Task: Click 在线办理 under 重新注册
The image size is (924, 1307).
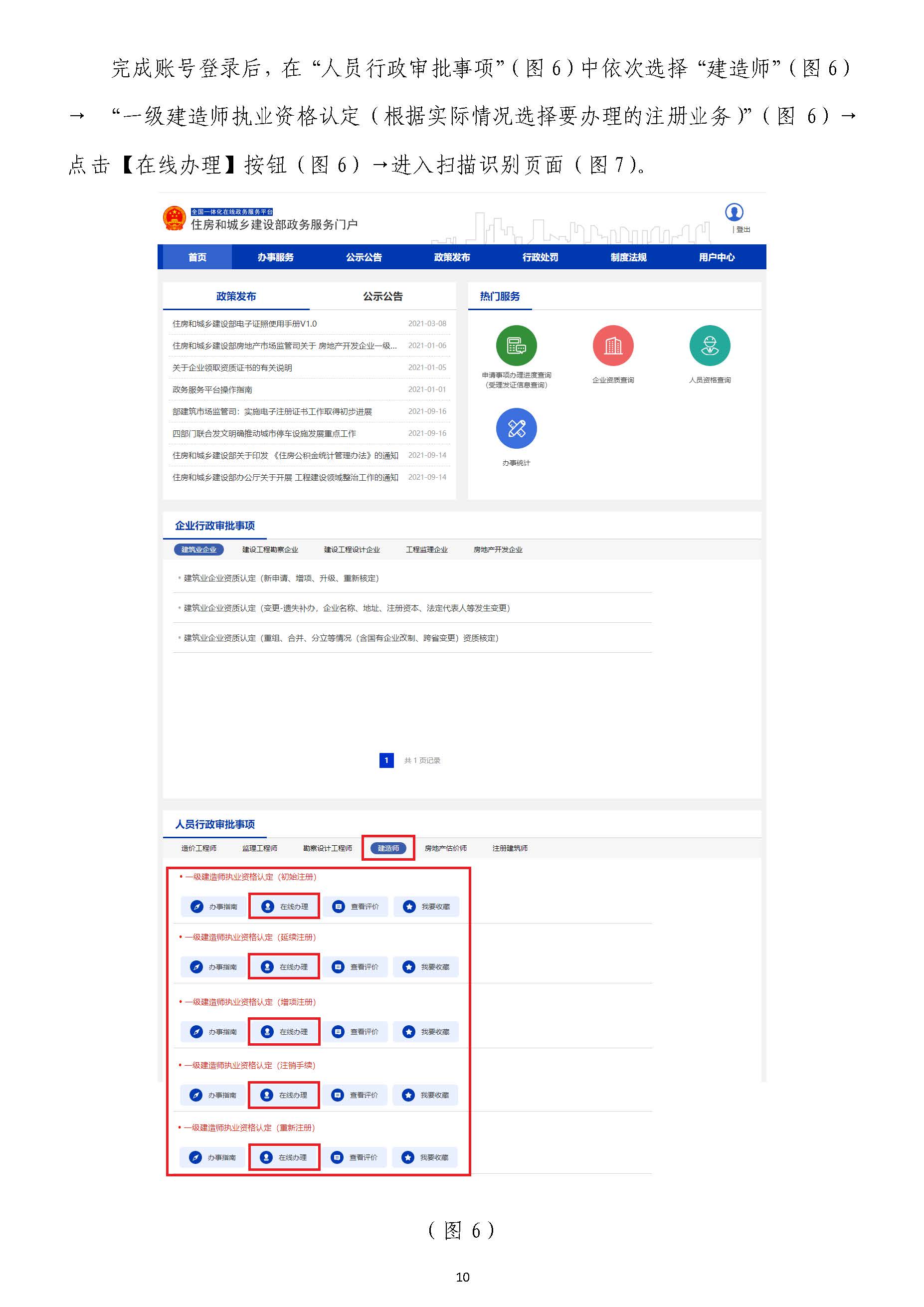Action: [x=284, y=1157]
